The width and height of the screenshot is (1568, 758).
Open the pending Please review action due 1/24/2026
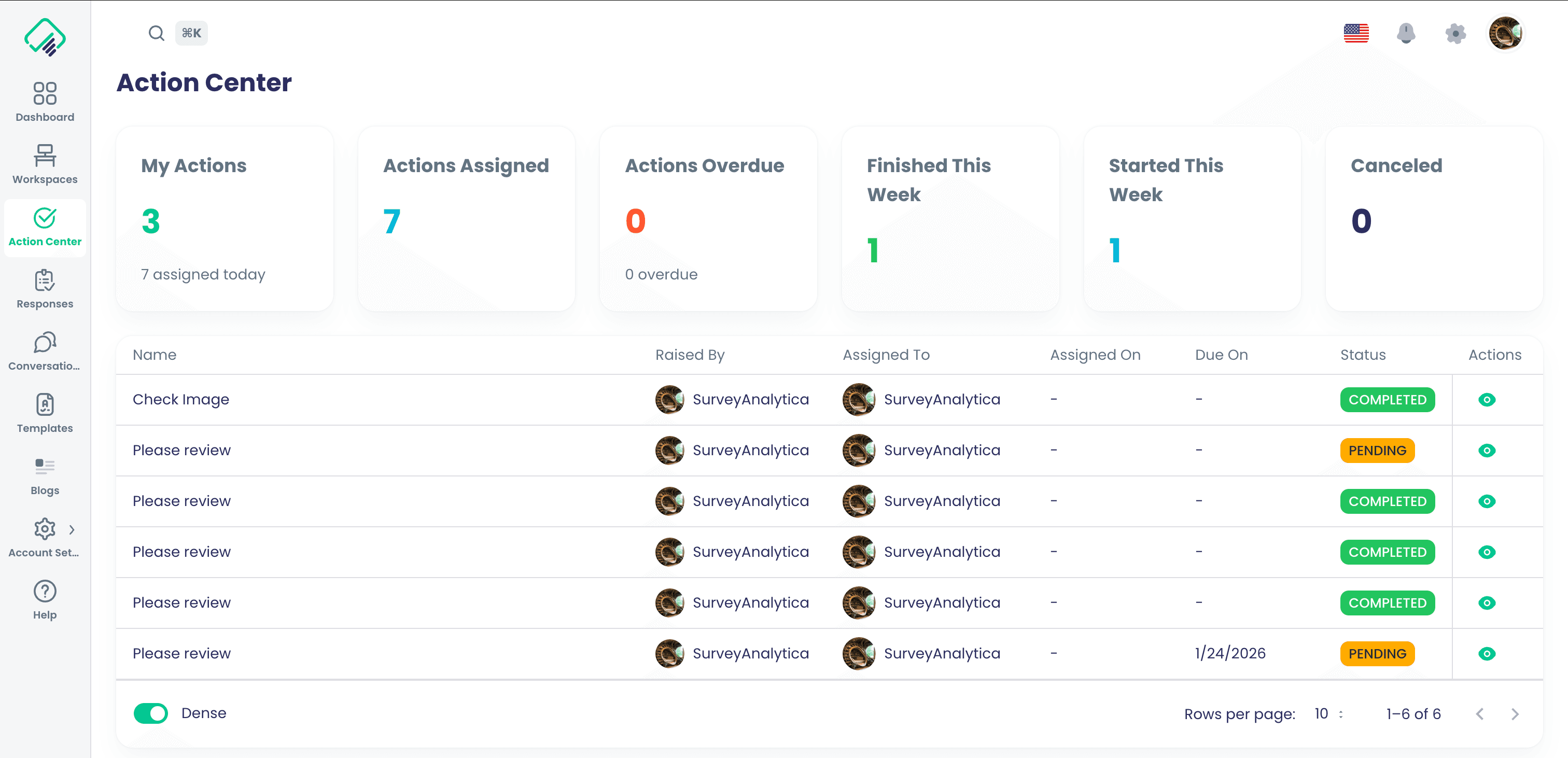tap(1487, 653)
